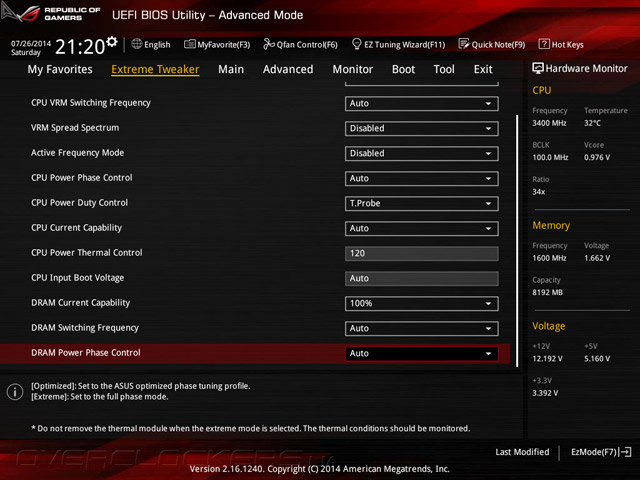Launch EZ Tuning Wizard(F11)
Viewport: 640px width, 480px height.
(399, 44)
